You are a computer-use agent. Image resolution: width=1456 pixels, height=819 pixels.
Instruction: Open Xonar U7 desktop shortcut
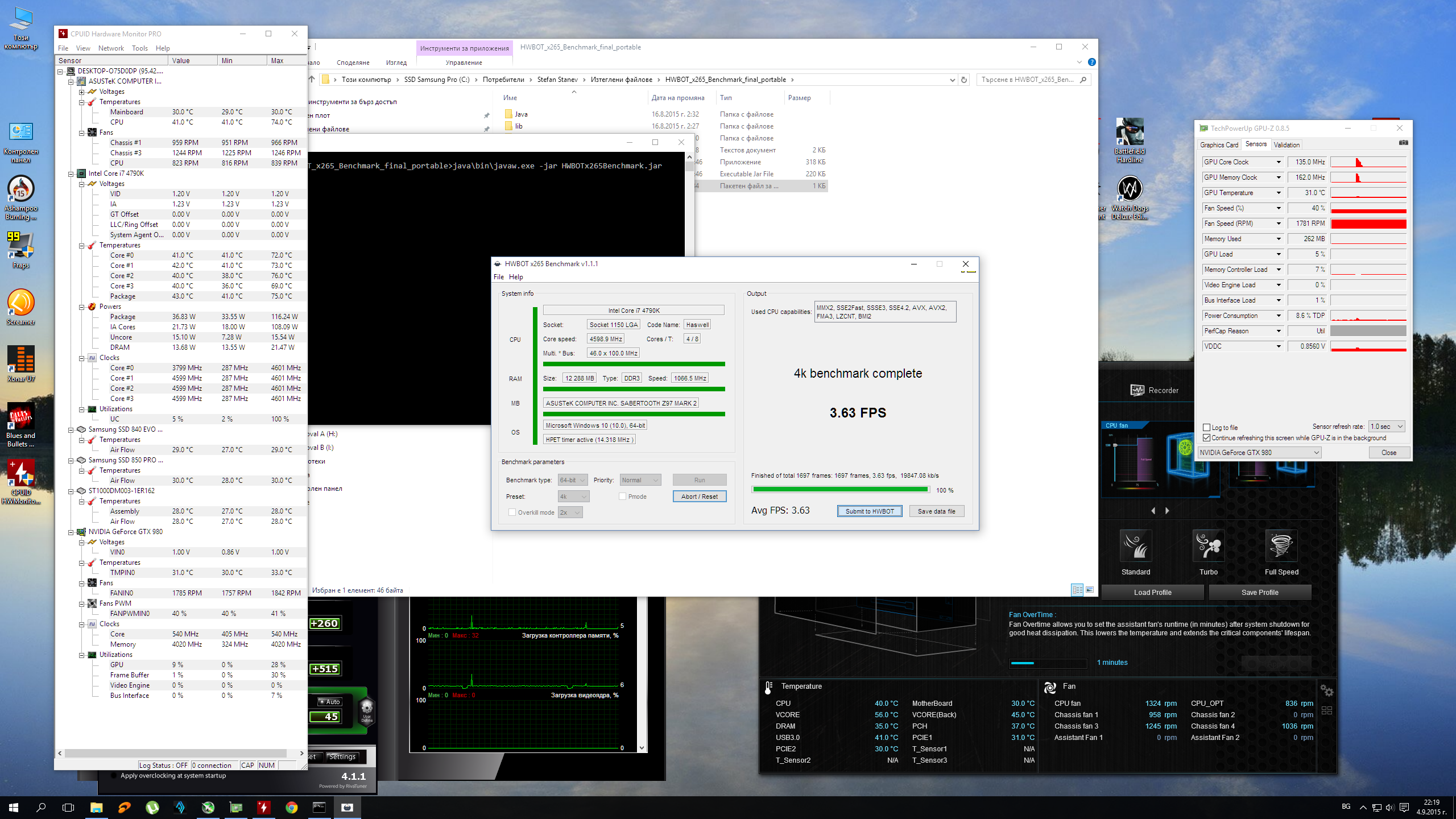click(21, 364)
